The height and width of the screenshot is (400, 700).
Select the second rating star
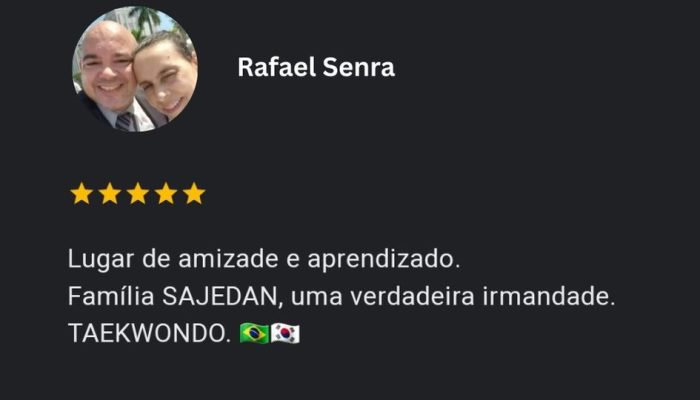[110, 194]
